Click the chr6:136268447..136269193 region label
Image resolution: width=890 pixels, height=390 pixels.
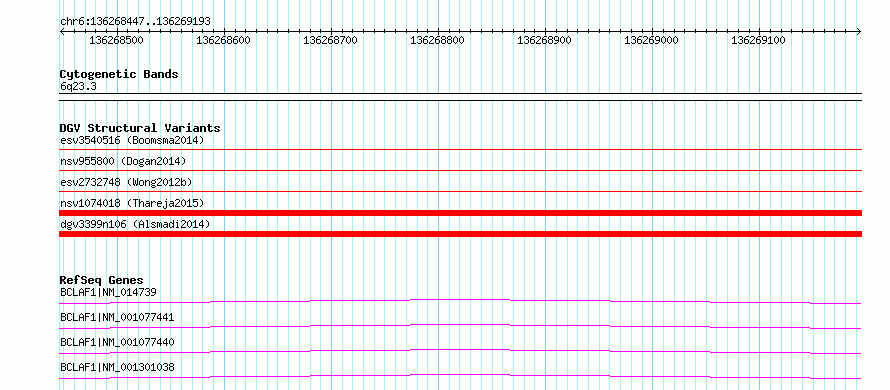(x=135, y=21)
